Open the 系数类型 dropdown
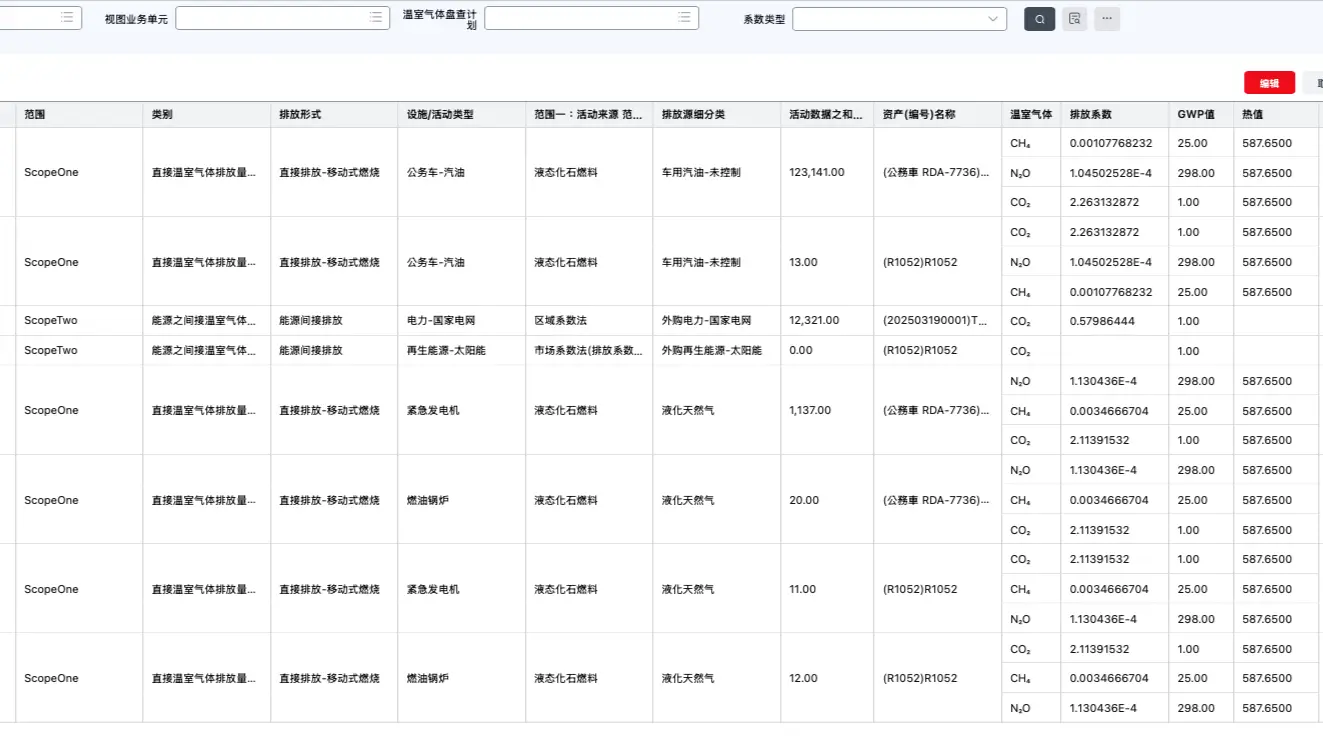Viewport: 1323px width, 744px height. (x=898, y=18)
